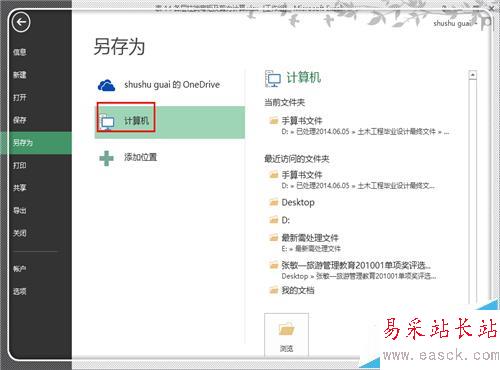Viewport: 500px width, 370px height.
Task: Click the folder icon beside Desktop
Action: 273,202
